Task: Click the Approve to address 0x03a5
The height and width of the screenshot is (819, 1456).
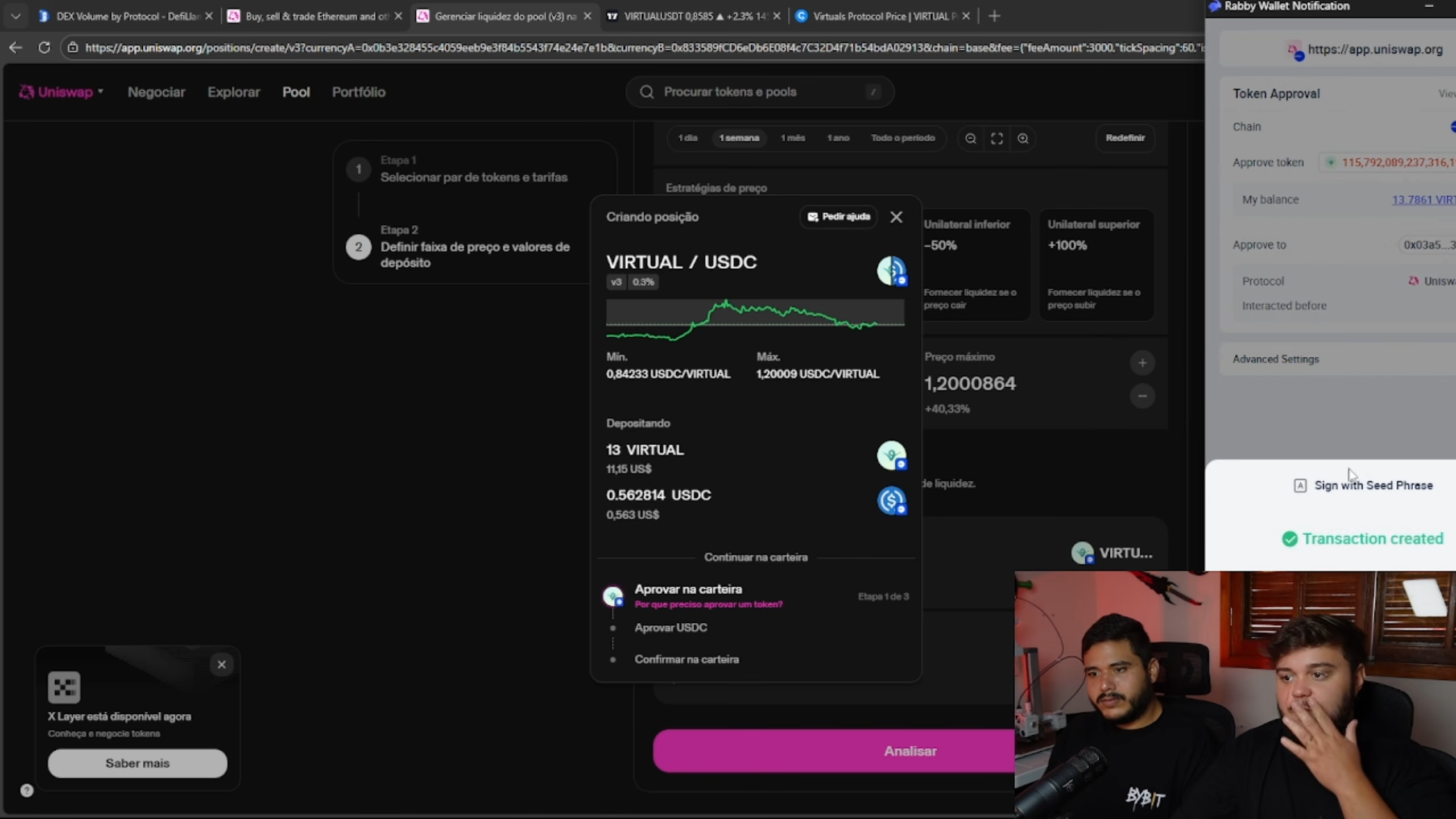Action: [x=1429, y=245]
